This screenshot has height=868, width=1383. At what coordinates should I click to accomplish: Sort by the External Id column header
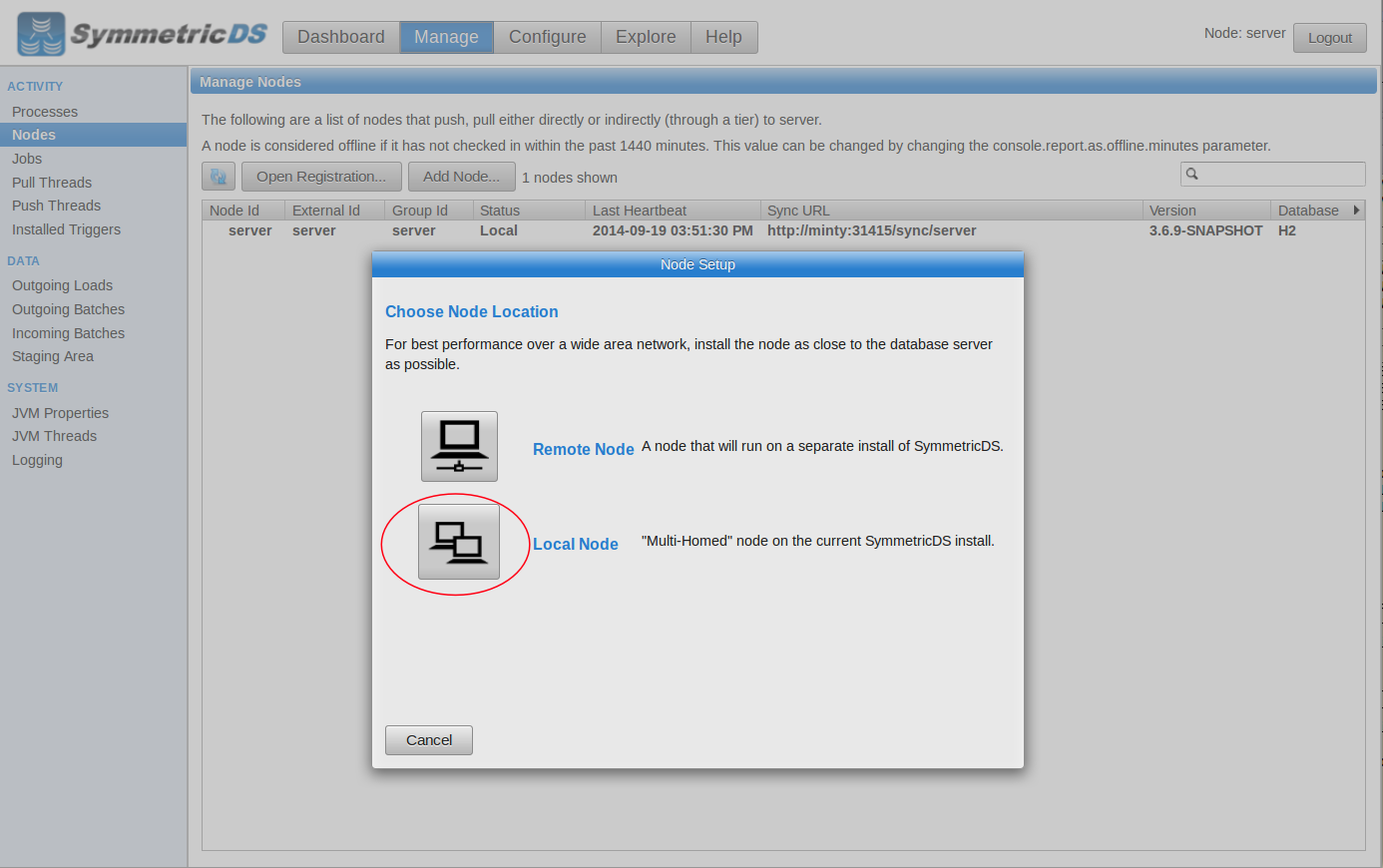point(335,211)
